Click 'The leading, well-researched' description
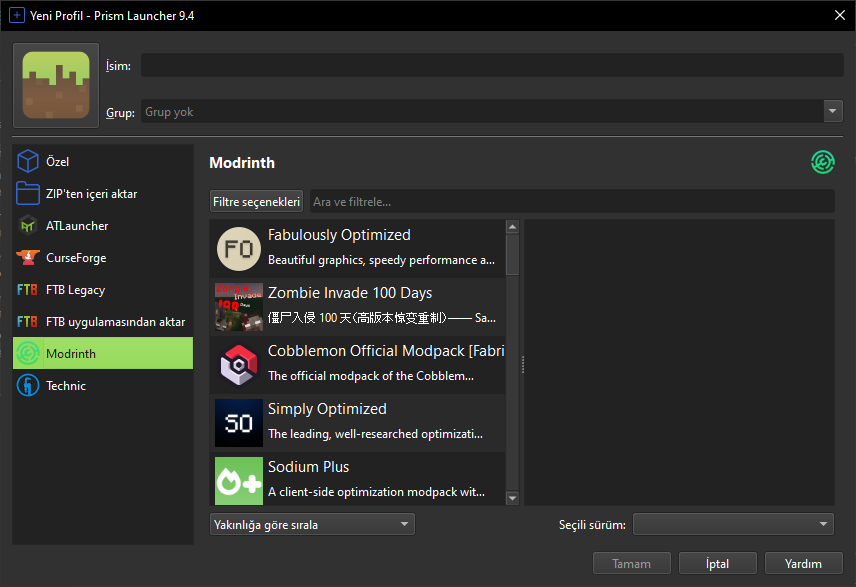This screenshot has height=587, width=856. [x=375, y=434]
